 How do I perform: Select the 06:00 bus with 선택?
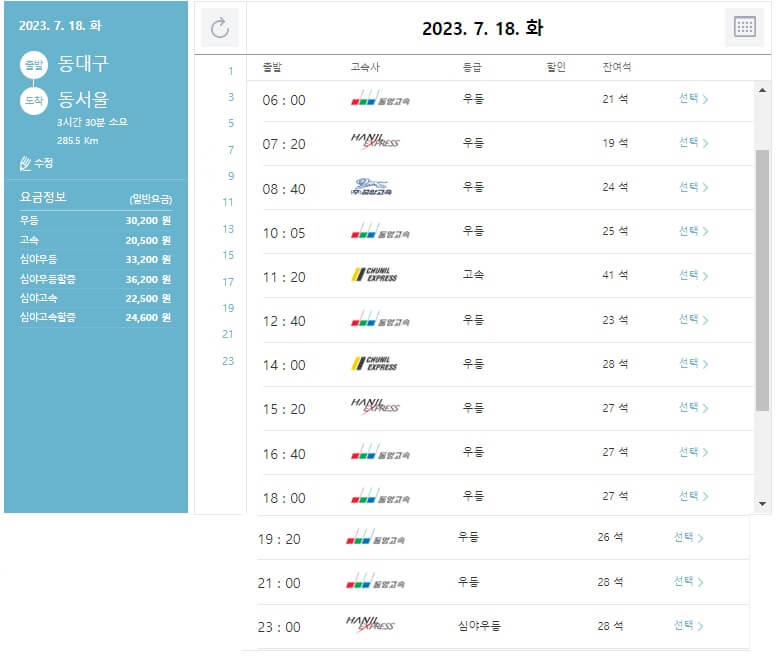click(x=693, y=98)
